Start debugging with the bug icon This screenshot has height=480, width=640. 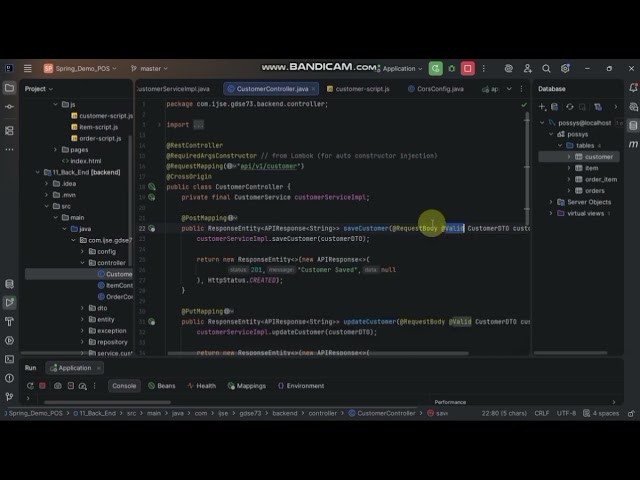(x=452, y=69)
